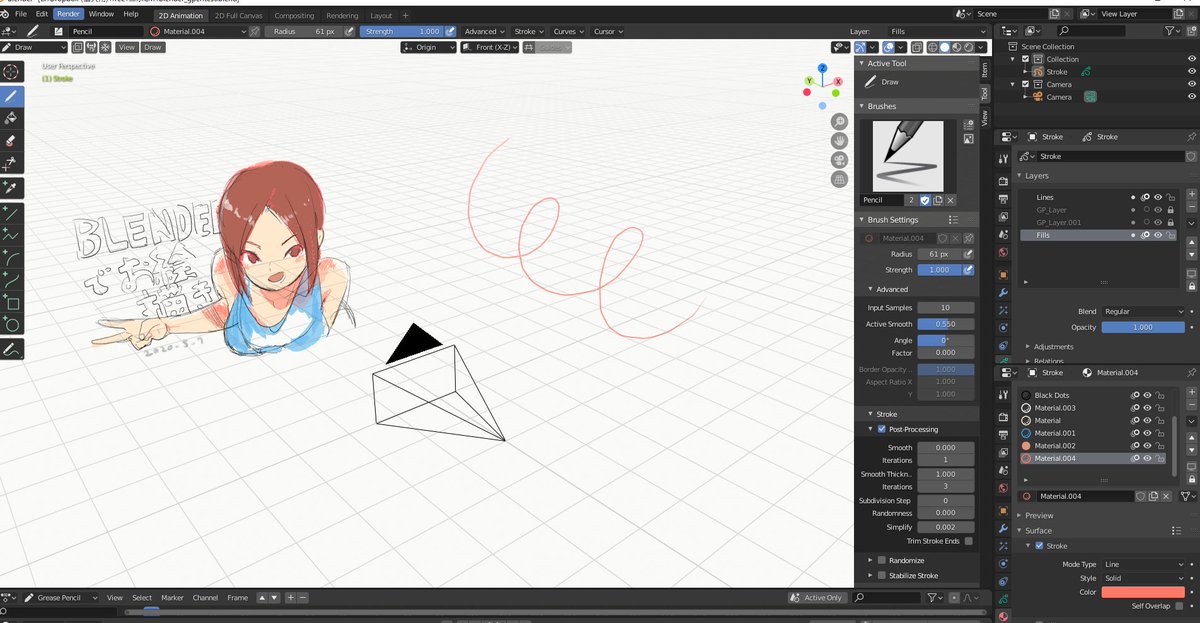Open the Curves popover in tool header
Screen dimensions: 1200x623
pyautogui.click(x=568, y=32)
